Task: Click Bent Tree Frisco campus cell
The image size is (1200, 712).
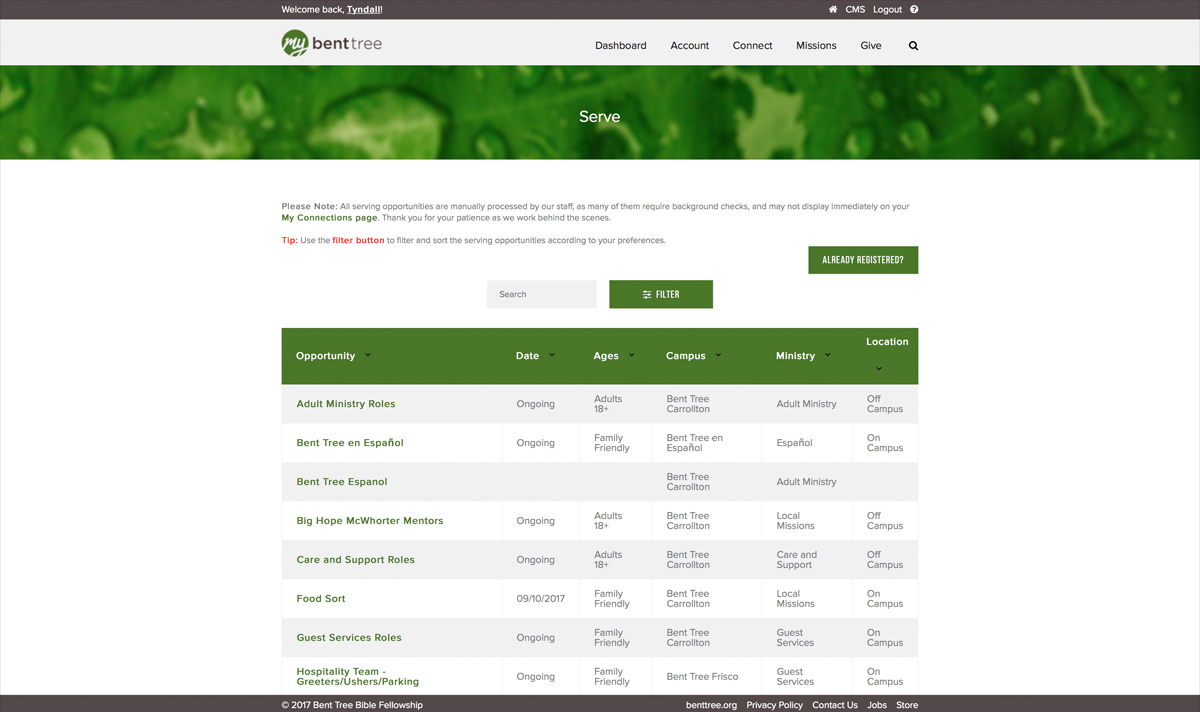Action: [702, 677]
